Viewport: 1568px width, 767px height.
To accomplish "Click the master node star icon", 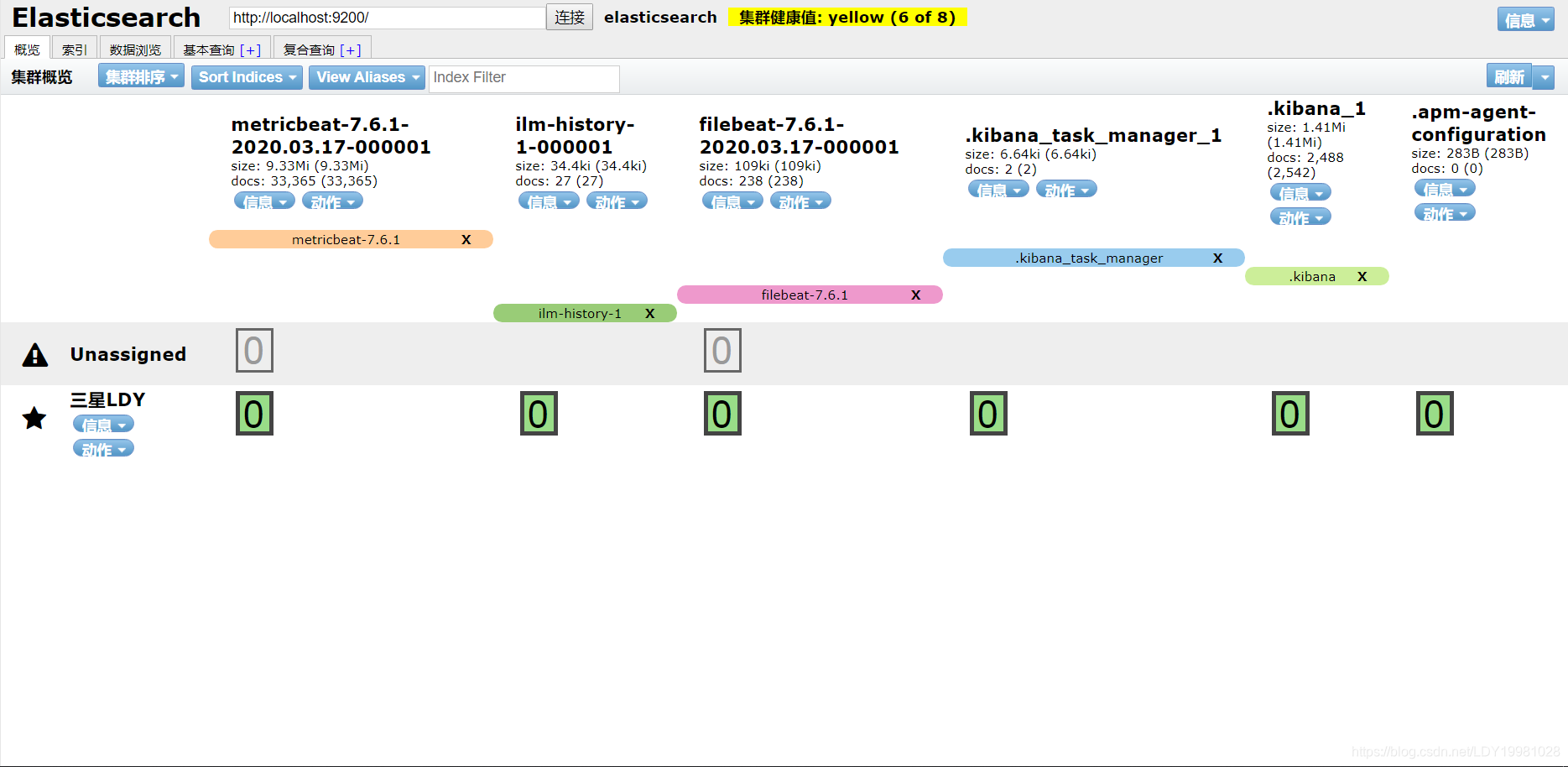I will [x=34, y=418].
